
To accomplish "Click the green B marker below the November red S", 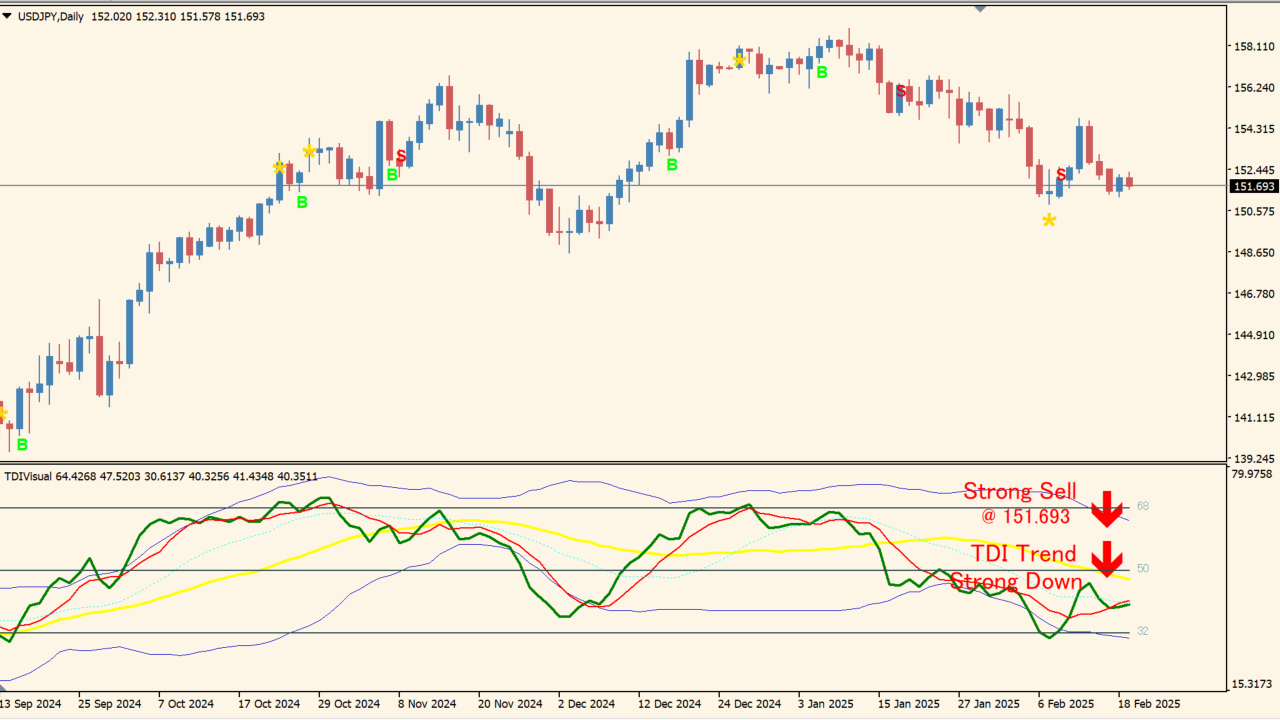I will click(392, 175).
